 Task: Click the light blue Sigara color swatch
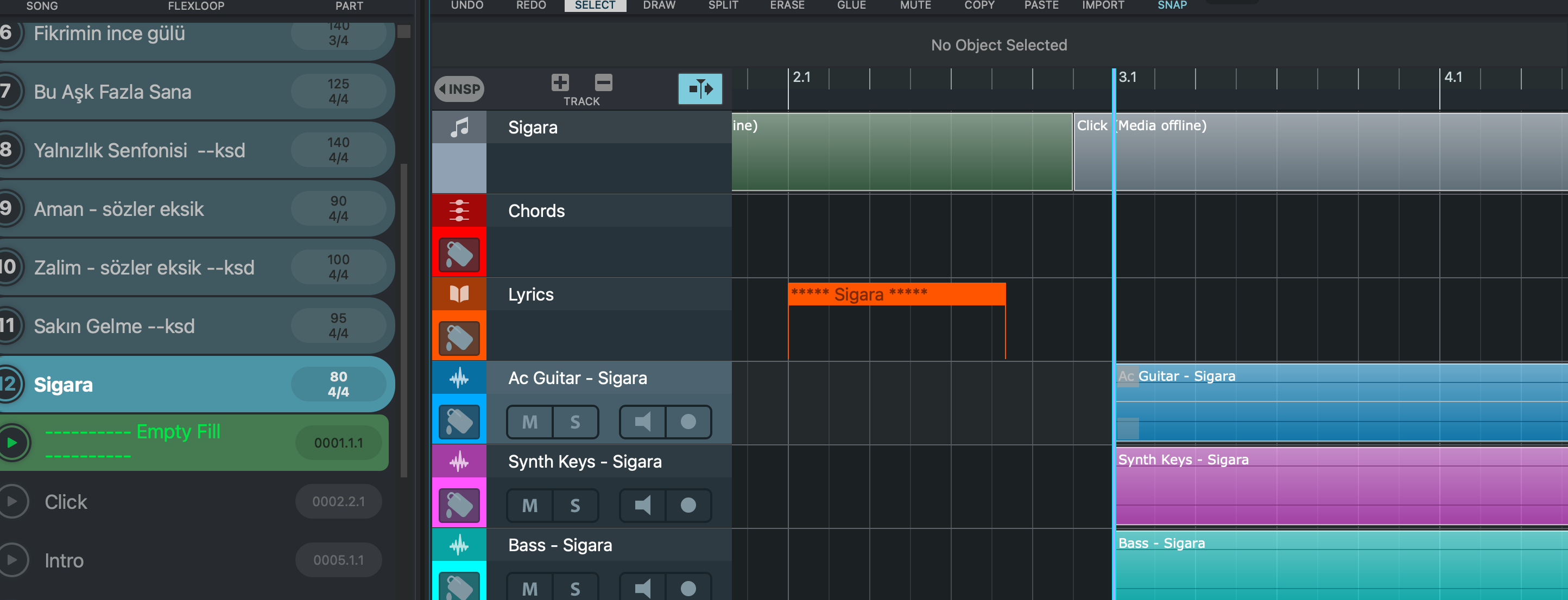coord(459,168)
